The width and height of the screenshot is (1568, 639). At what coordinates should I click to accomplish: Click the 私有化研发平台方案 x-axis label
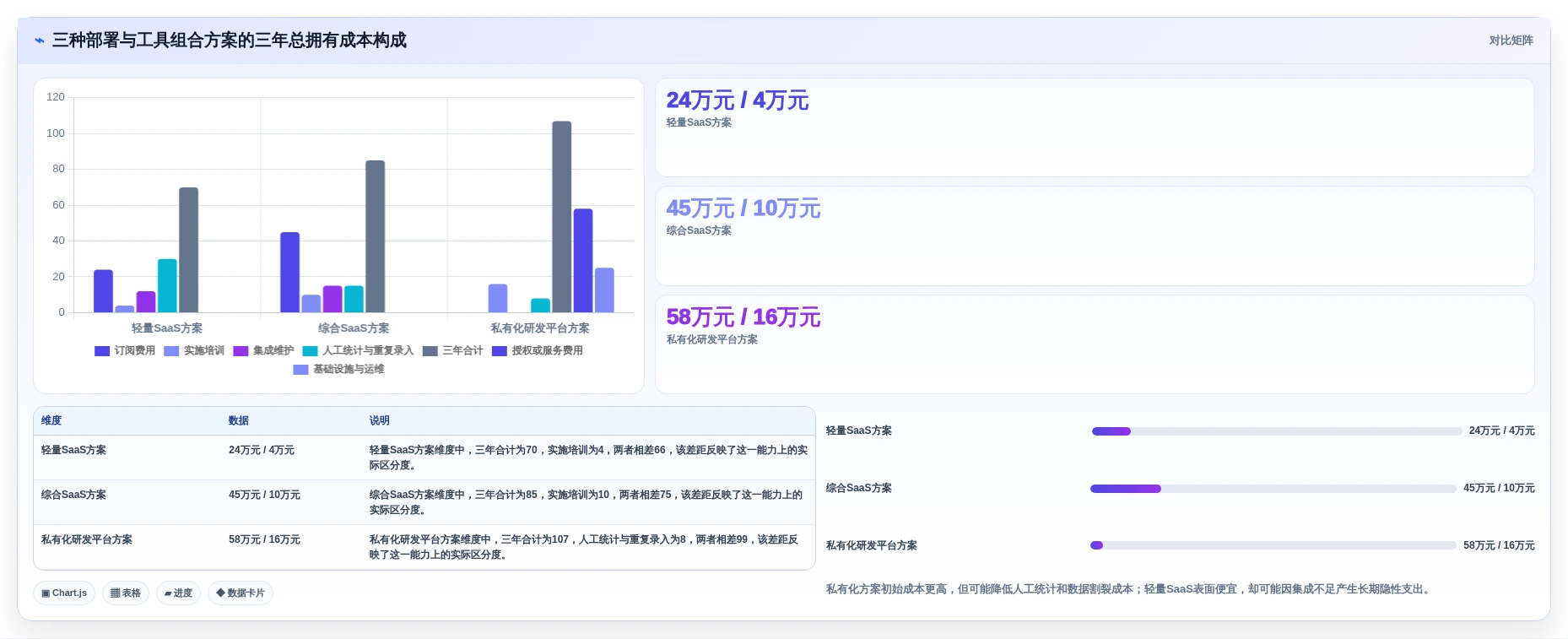coord(540,328)
